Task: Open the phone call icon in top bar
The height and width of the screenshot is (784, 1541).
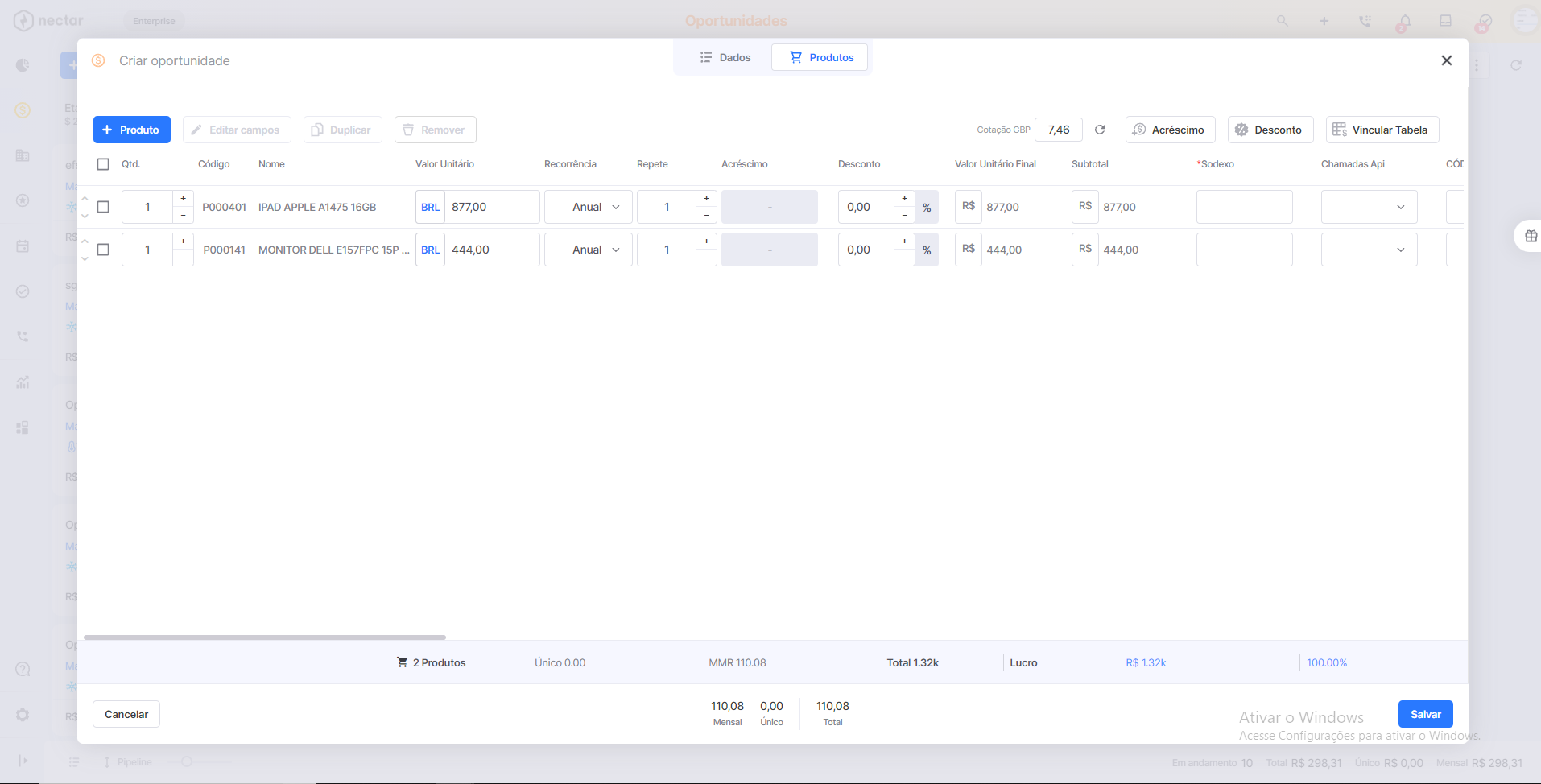Action: click(x=1365, y=21)
